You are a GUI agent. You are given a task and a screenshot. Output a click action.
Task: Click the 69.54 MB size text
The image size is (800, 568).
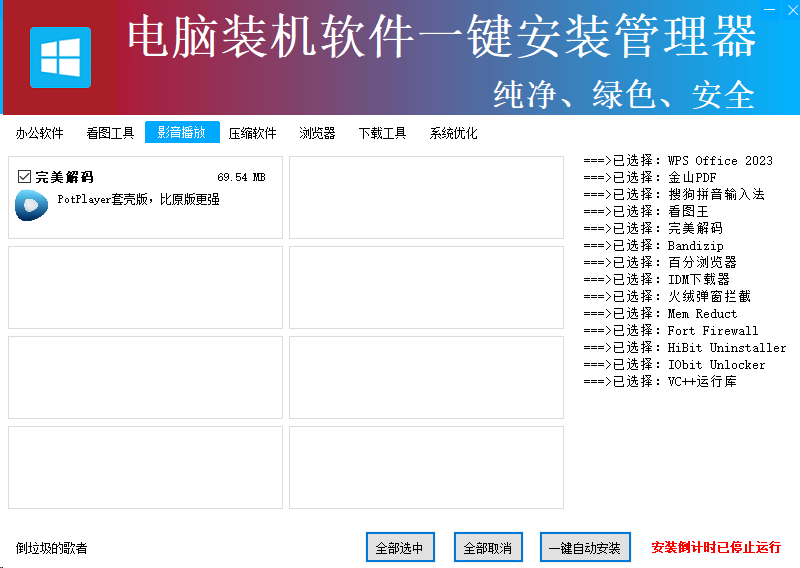(x=241, y=177)
